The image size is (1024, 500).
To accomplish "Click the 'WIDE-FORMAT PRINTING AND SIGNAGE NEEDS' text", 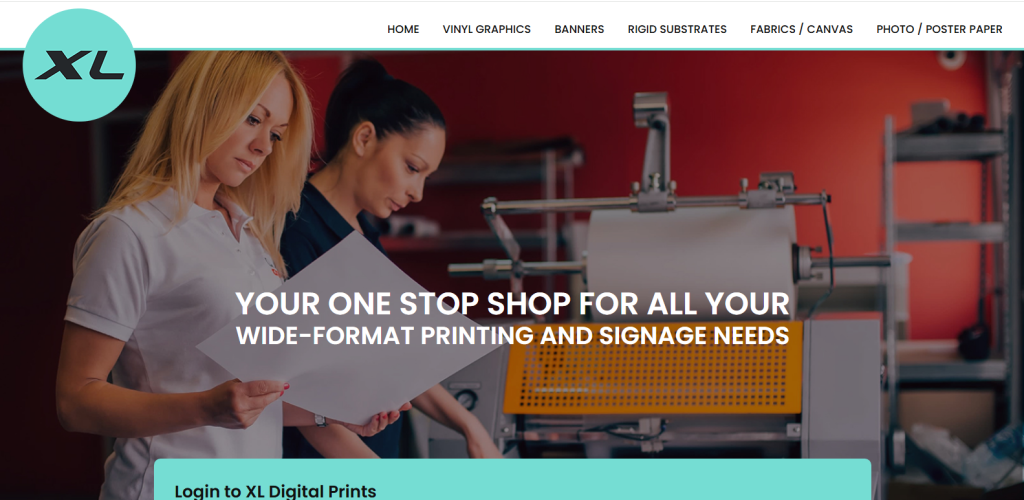I will click(x=513, y=336).
